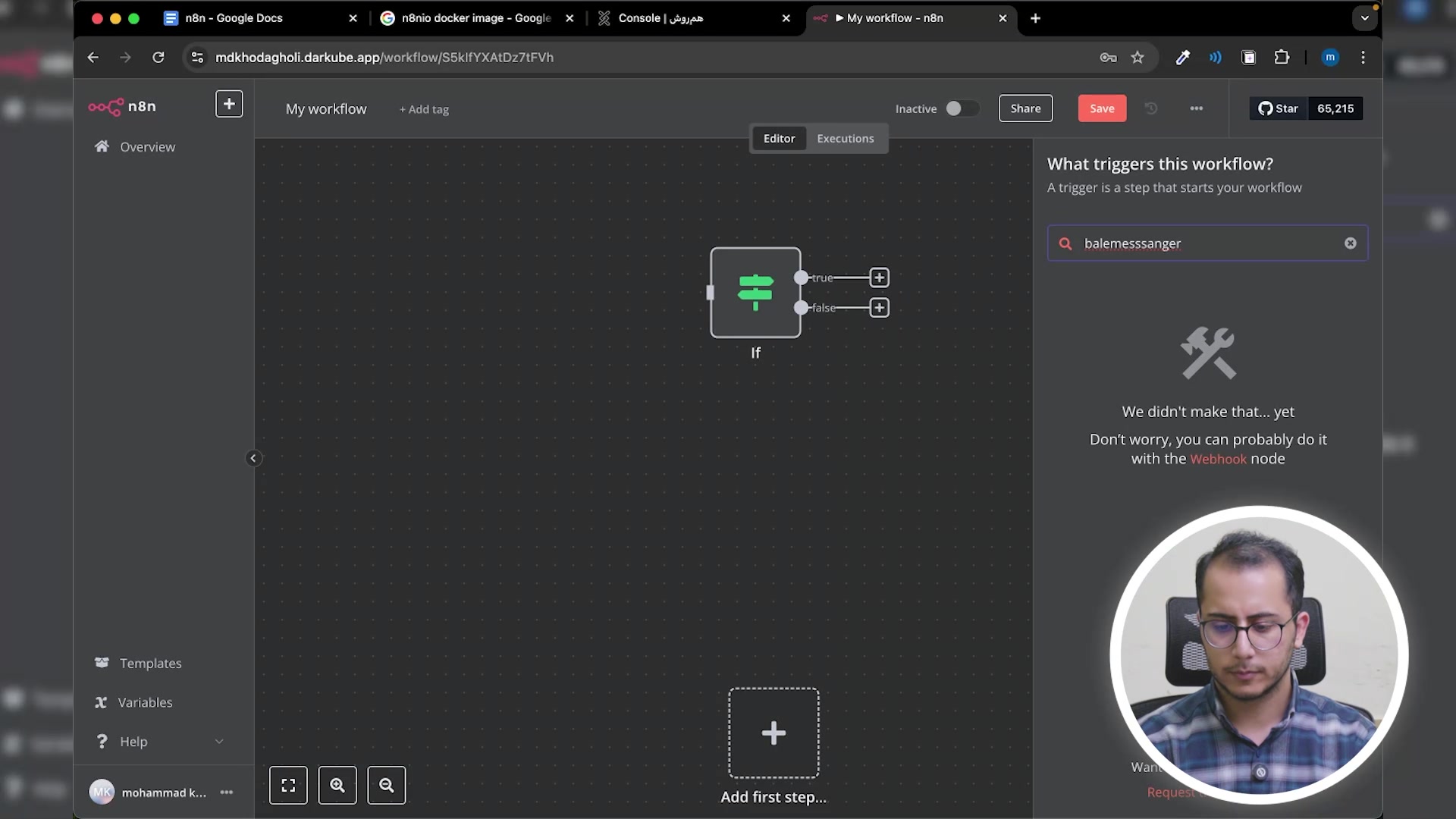1456x819 pixels.
Task: Go back in browser history
Action: pos(93,57)
